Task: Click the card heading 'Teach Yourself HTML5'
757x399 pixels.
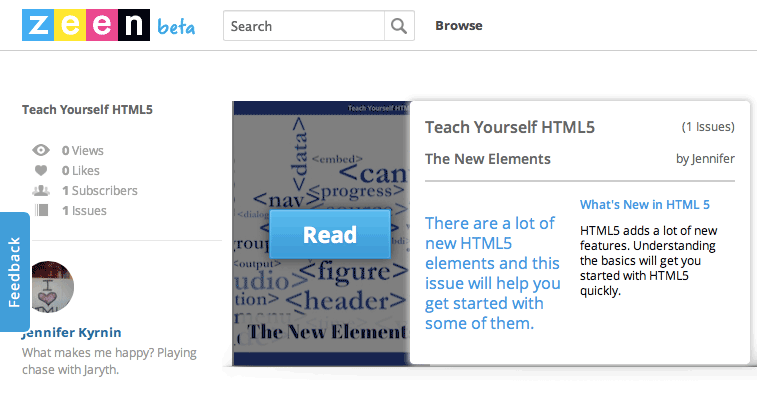Action: pos(510,127)
